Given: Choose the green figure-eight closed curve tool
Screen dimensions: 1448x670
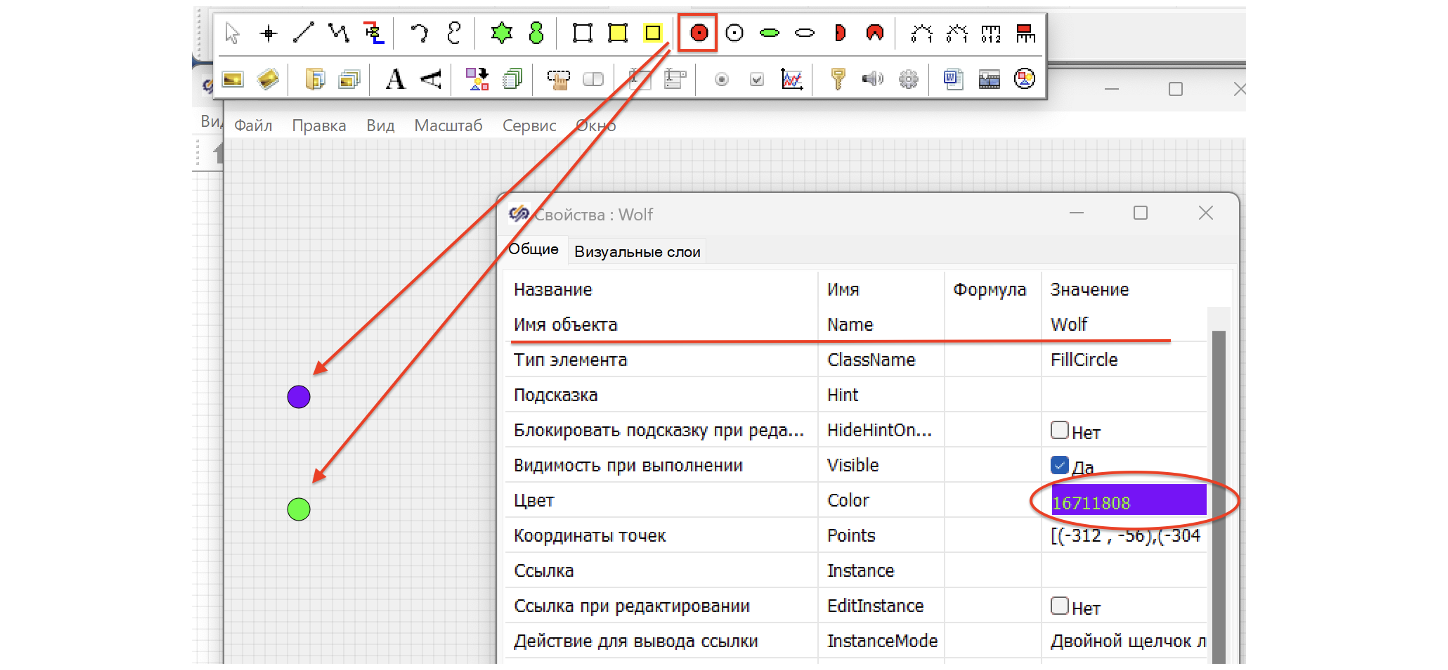Looking at the screenshot, I should [536, 34].
